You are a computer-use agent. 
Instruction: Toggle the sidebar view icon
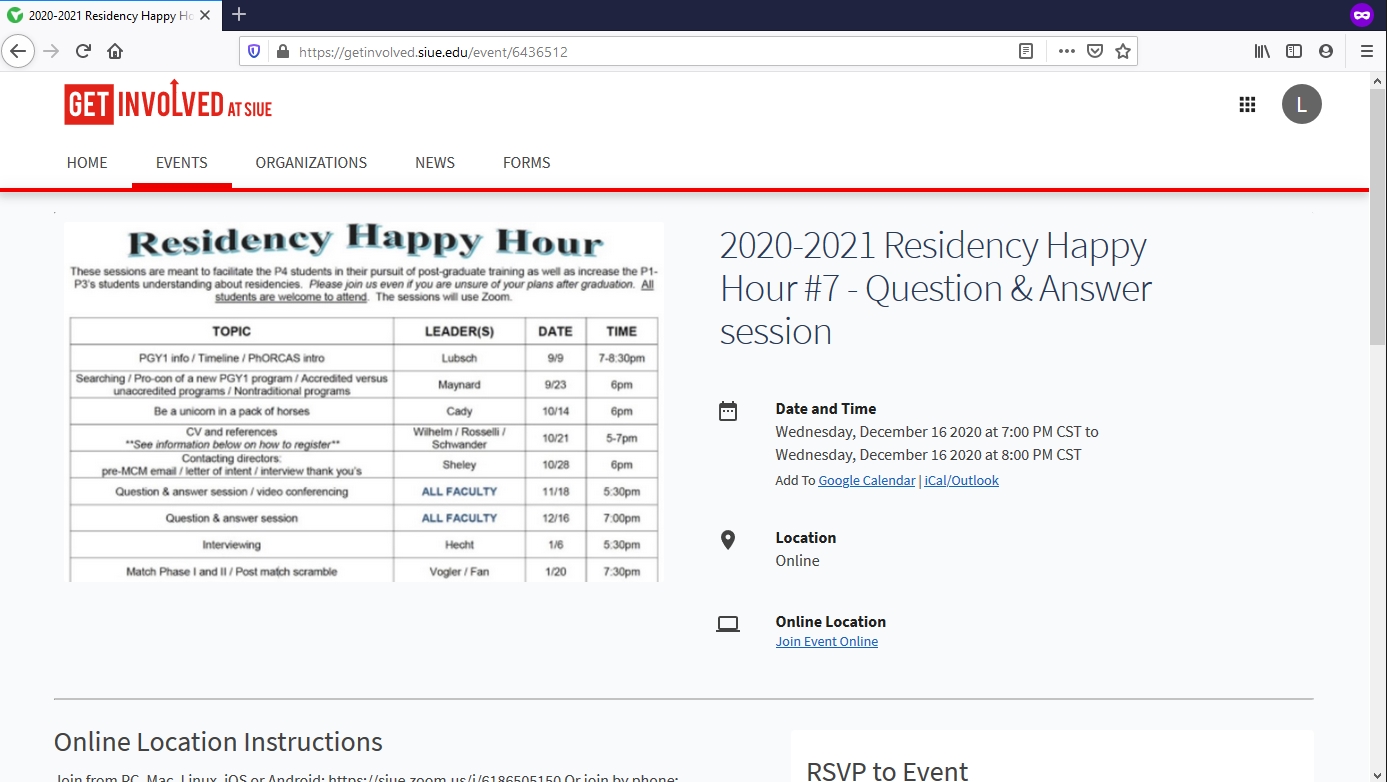pyautogui.click(x=1294, y=51)
